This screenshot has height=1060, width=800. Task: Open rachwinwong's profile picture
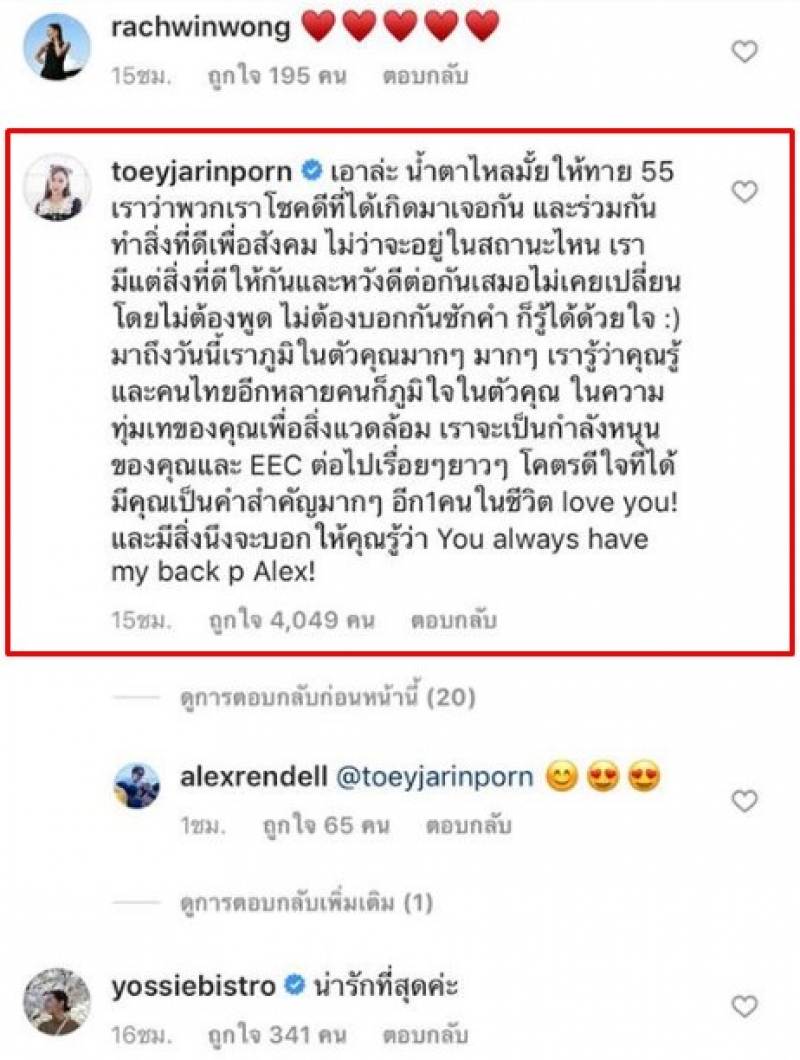[x=57, y=47]
